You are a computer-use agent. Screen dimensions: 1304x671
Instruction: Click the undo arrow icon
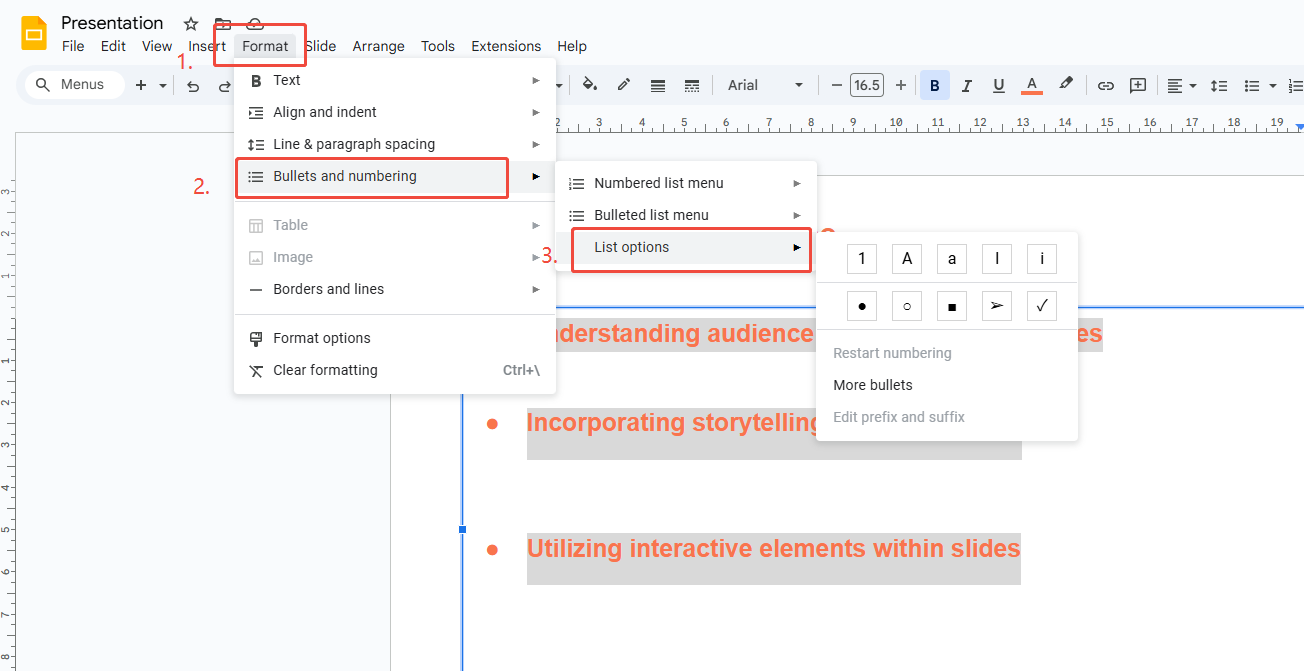pyautogui.click(x=193, y=86)
